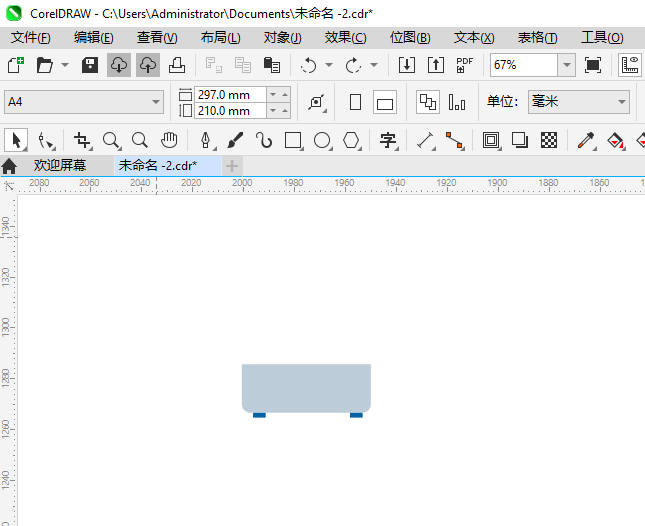Click the cloud download icon
This screenshot has width=645, height=526.
[119, 65]
